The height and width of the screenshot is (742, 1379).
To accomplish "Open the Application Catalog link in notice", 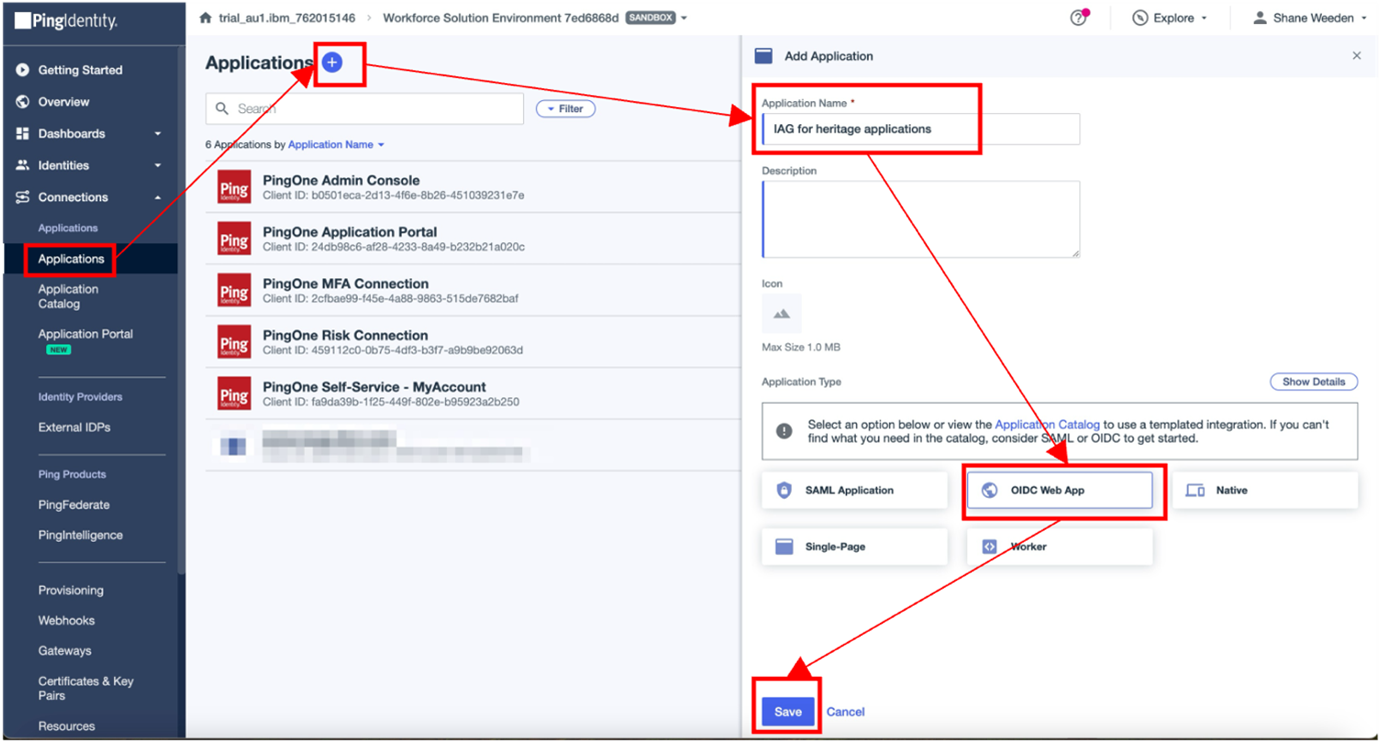I will pyautogui.click(x=1047, y=425).
